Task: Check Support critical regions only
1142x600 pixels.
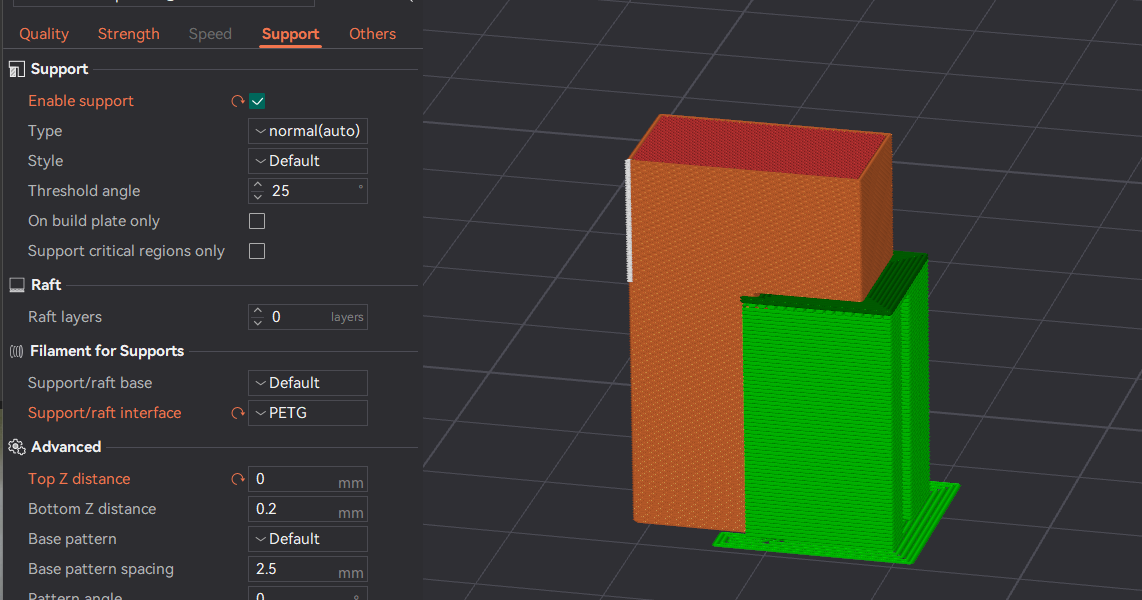Action: (x=257, y=251)
